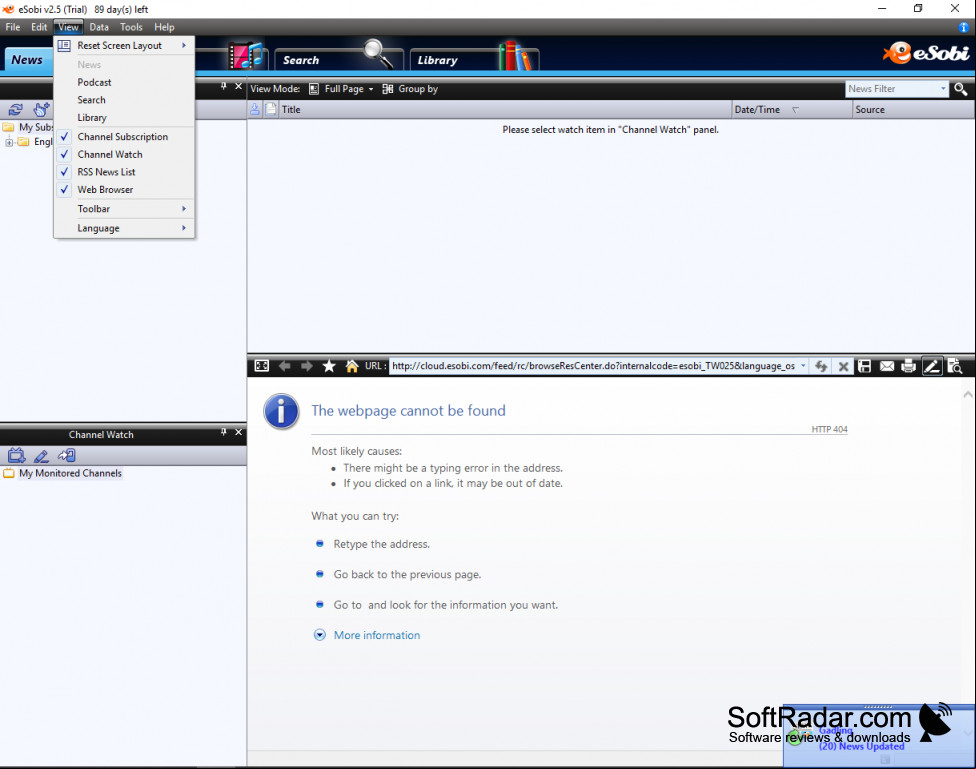The image size is (976, 769).
Task: Switch to the News tab
Action: tap(27, 60)
